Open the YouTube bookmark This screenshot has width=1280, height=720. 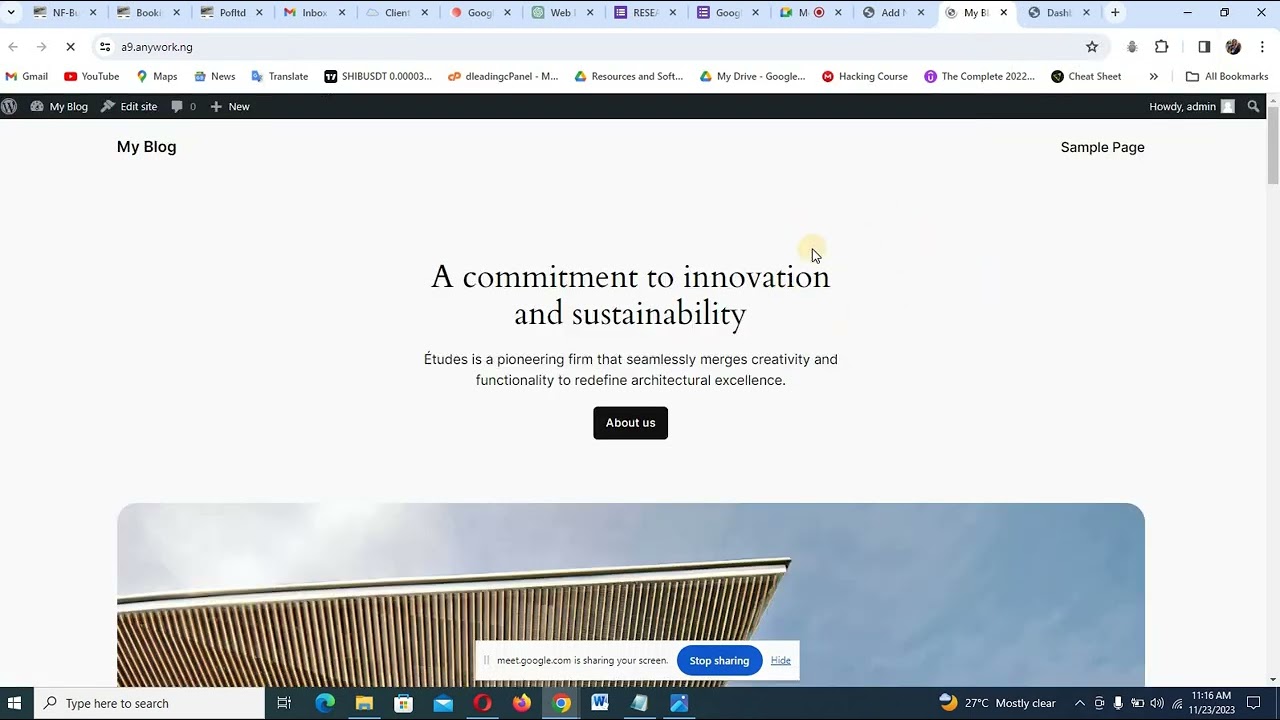[91, 76]
